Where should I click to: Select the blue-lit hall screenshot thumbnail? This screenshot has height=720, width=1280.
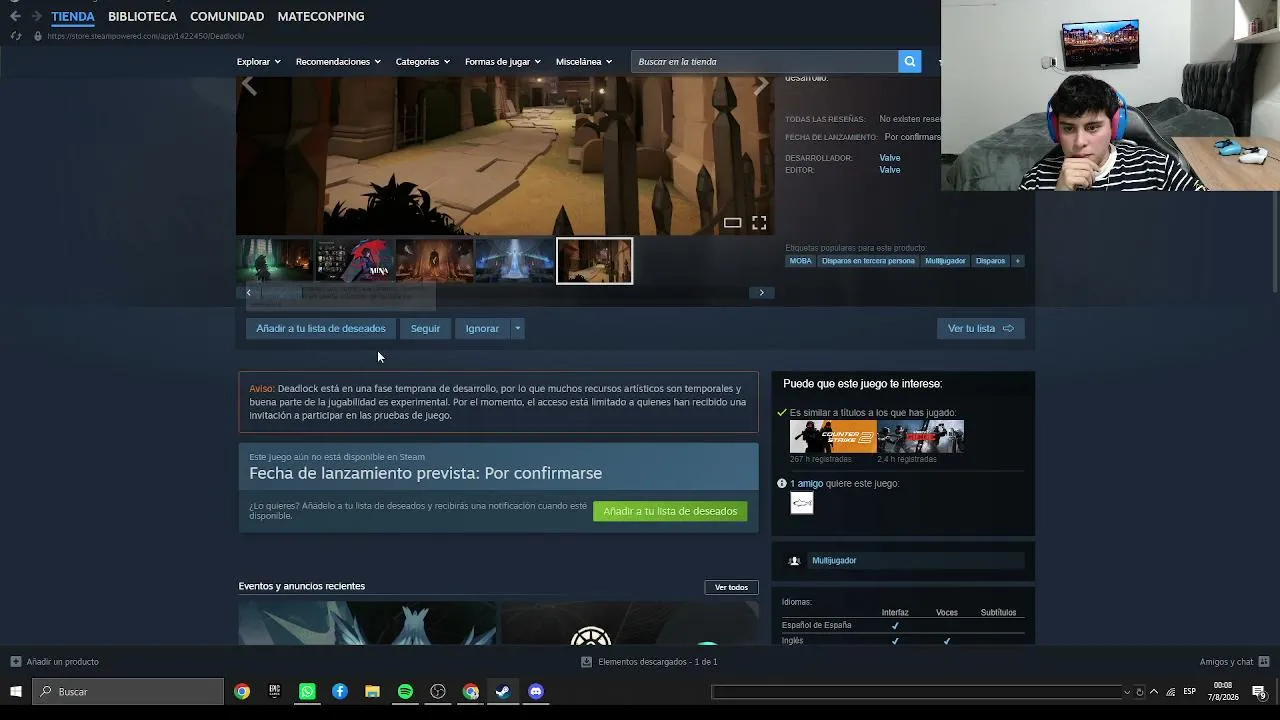514,260
